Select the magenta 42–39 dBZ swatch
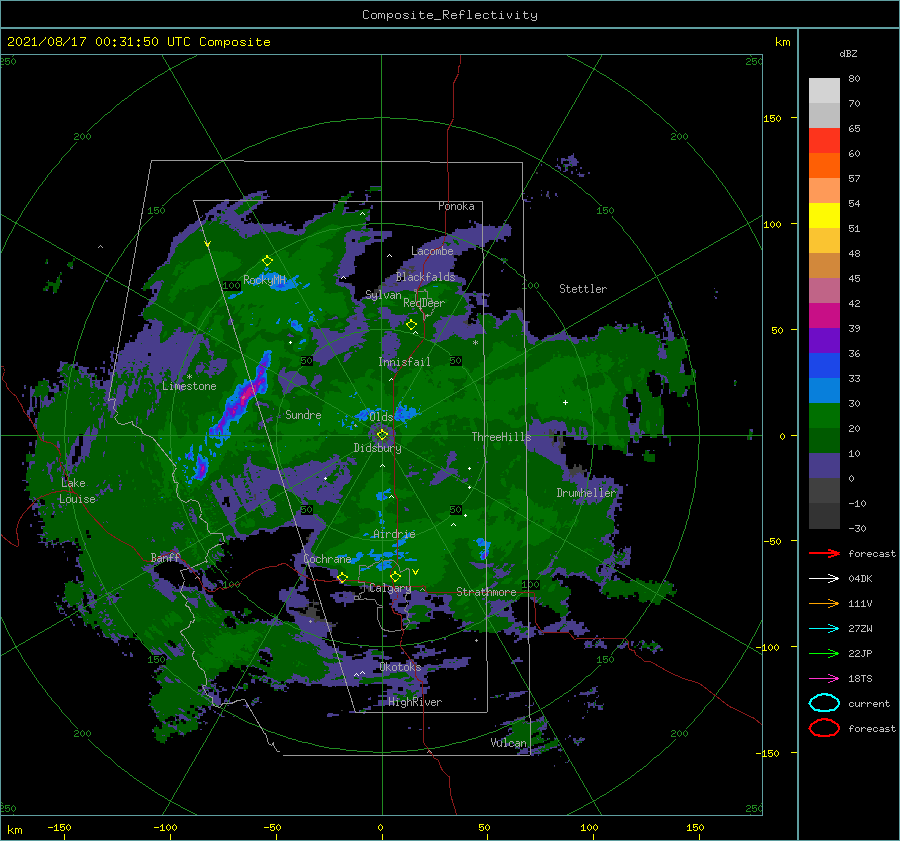Screen dimensions: 900x841 824,316
